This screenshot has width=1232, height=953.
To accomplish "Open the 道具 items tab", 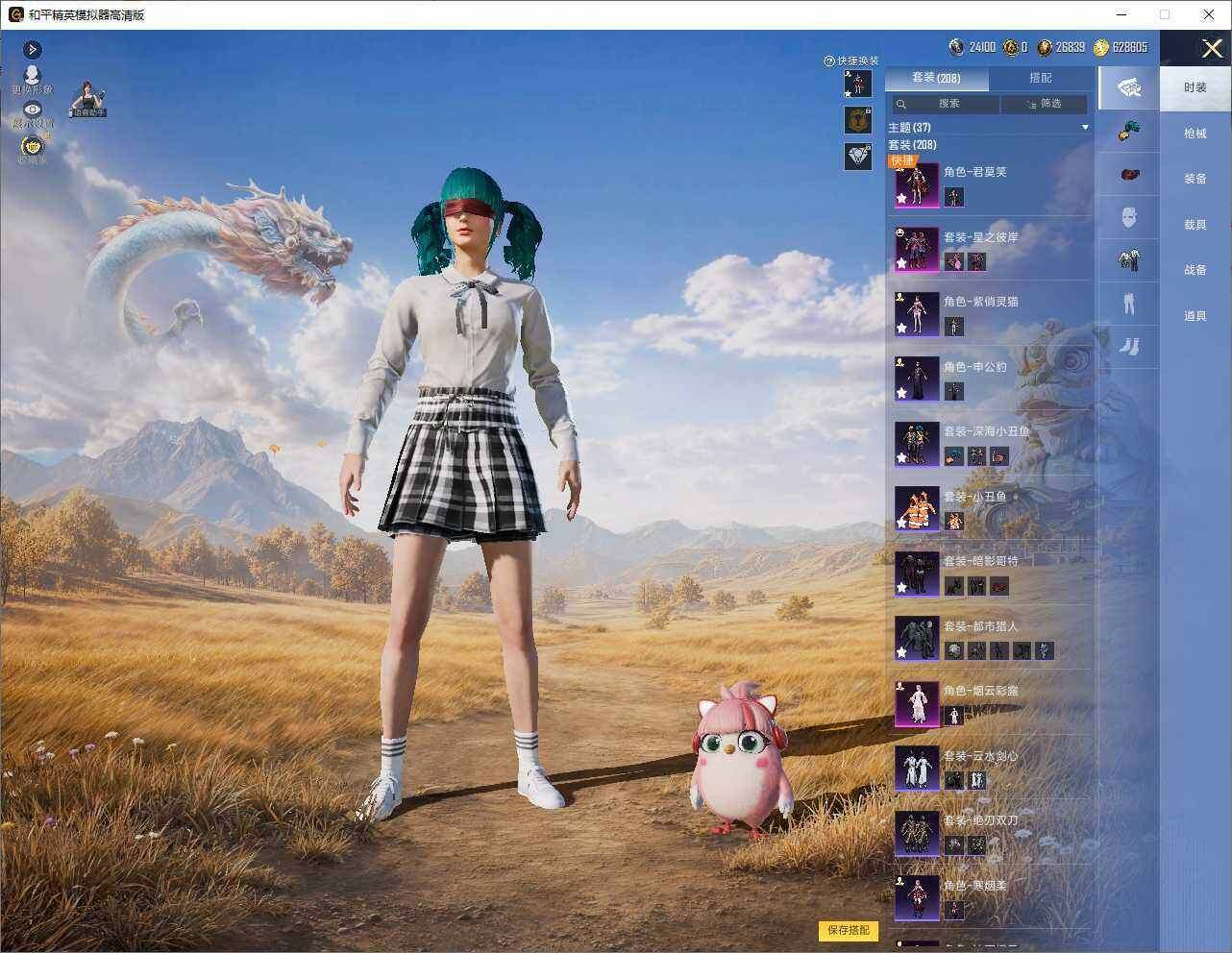I will point(1195,316).
